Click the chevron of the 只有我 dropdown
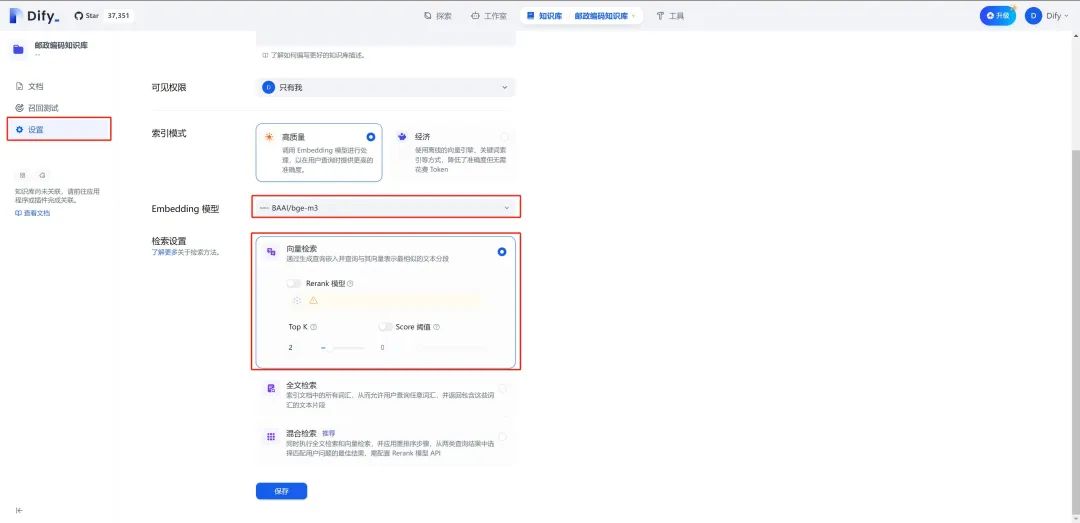Screen dimensions: 1080x523 (504, 88)
